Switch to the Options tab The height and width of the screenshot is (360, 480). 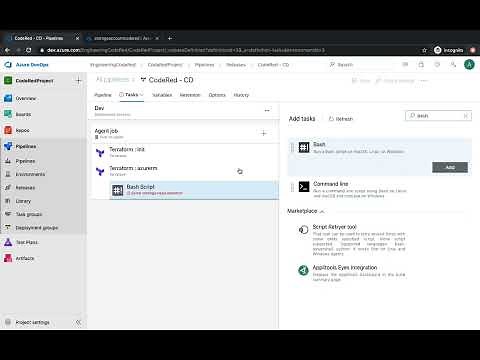[217, 95]
